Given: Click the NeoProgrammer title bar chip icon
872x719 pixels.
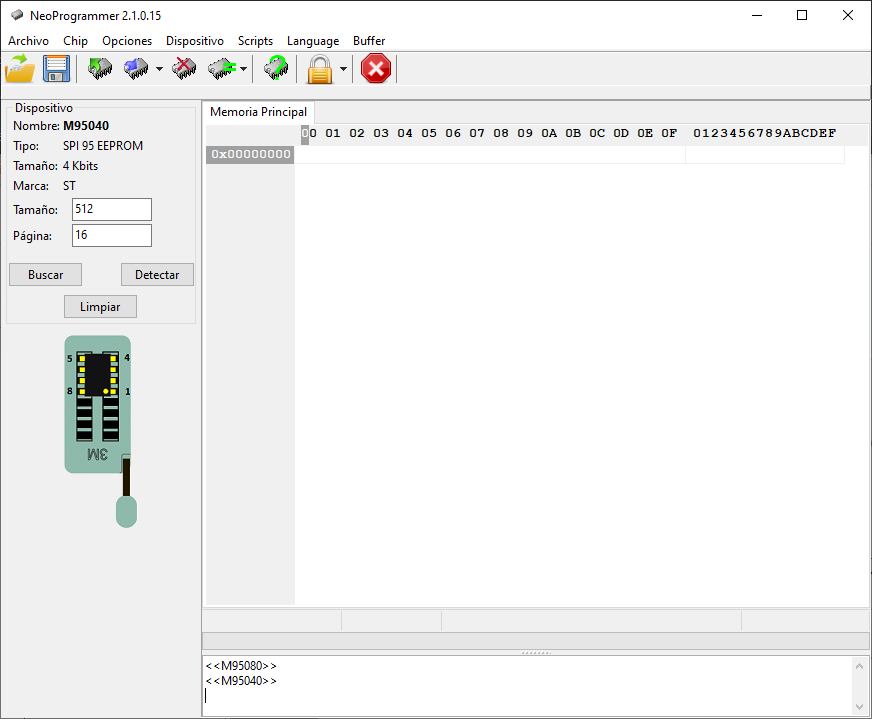Looking at the screenshot, I should coord(17,15).
